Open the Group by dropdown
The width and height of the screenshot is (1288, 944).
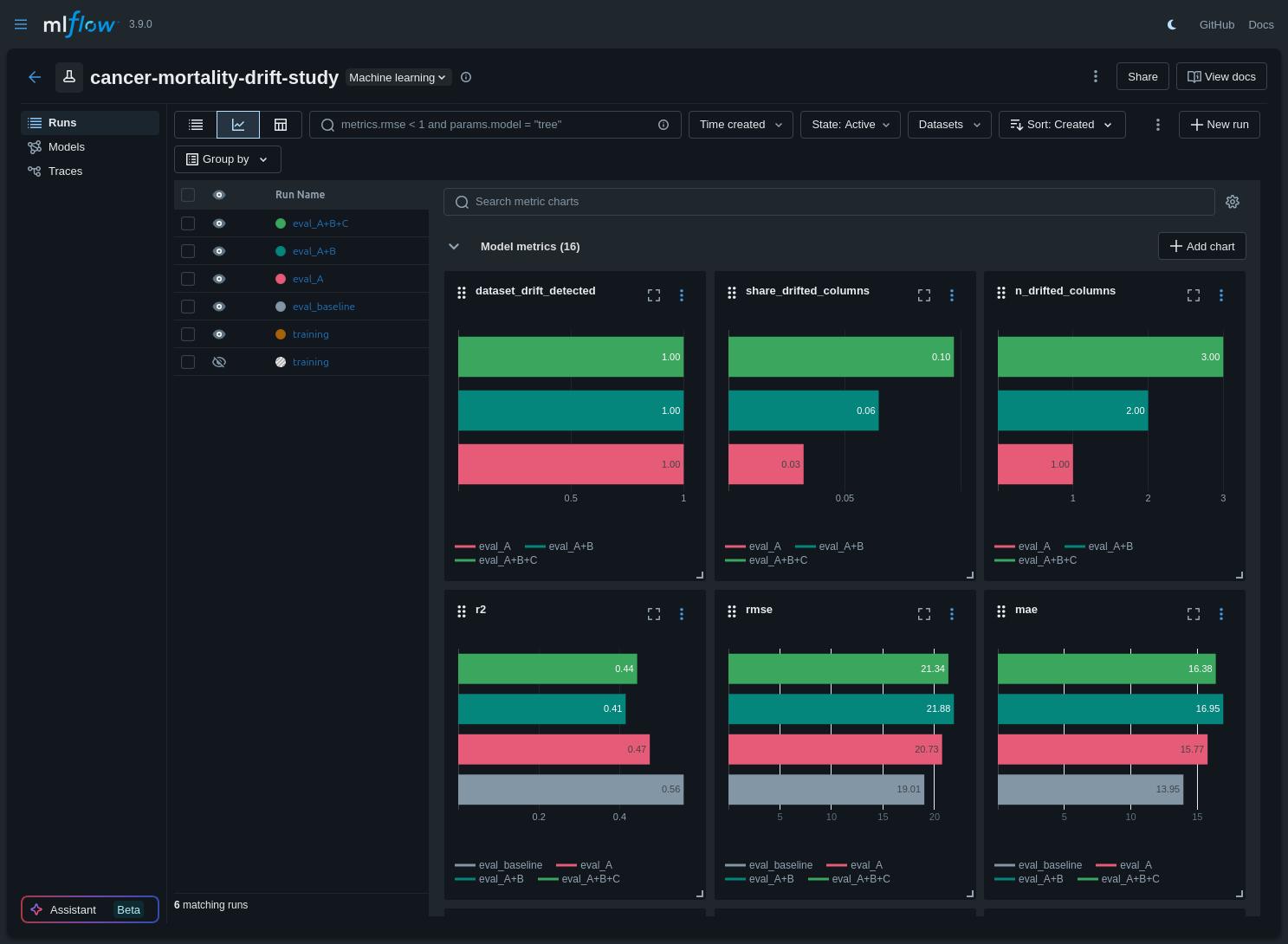pos(228,159)
